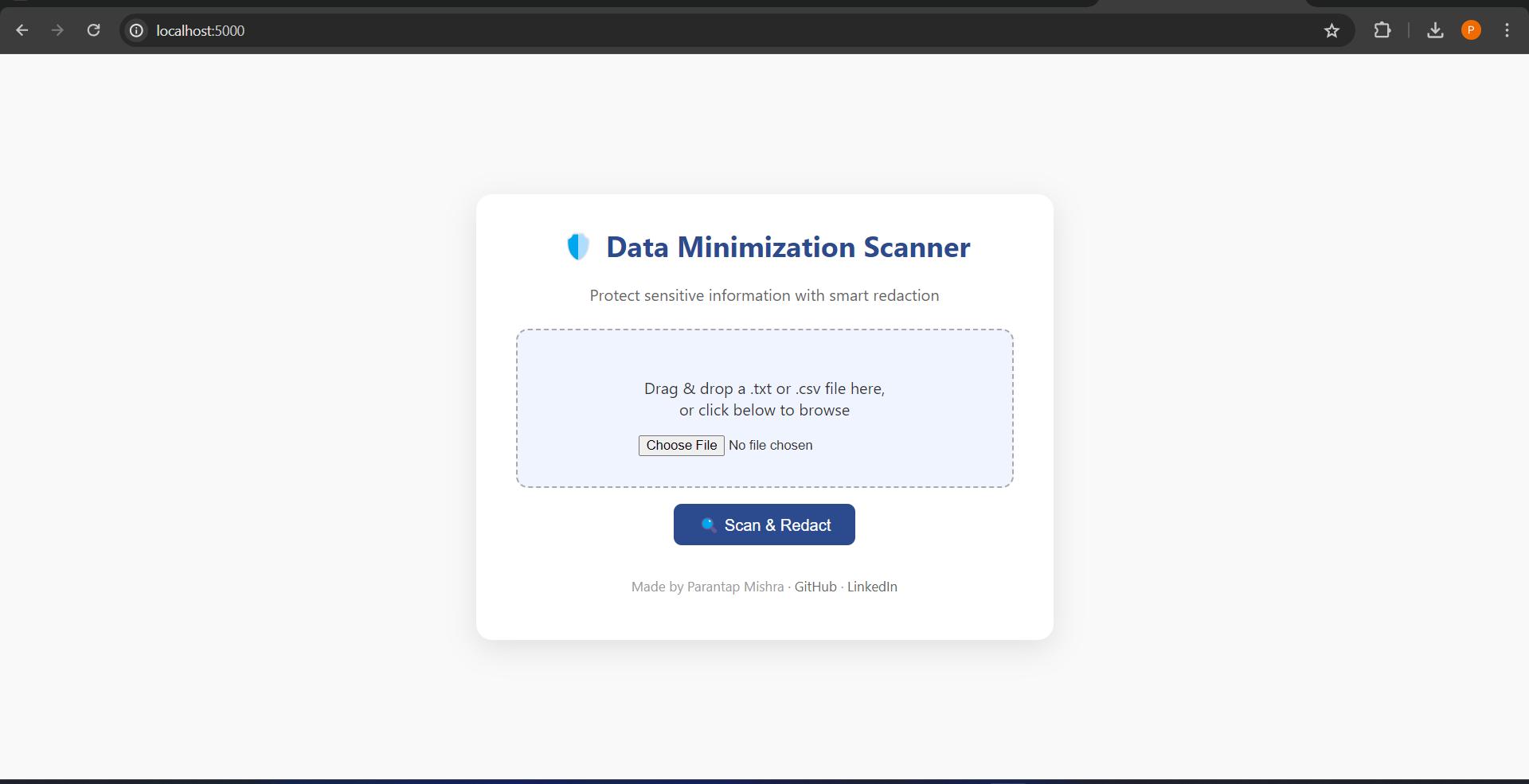Click the browser forward arrow
This screenshot has width=1529, height=784.
tap(57, 30)
